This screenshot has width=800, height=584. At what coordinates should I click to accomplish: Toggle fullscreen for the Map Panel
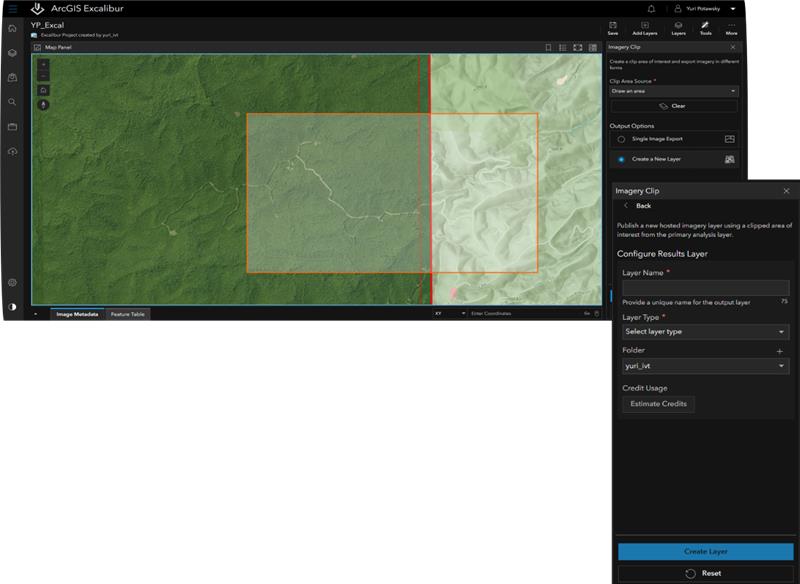(x=577, y=47)
